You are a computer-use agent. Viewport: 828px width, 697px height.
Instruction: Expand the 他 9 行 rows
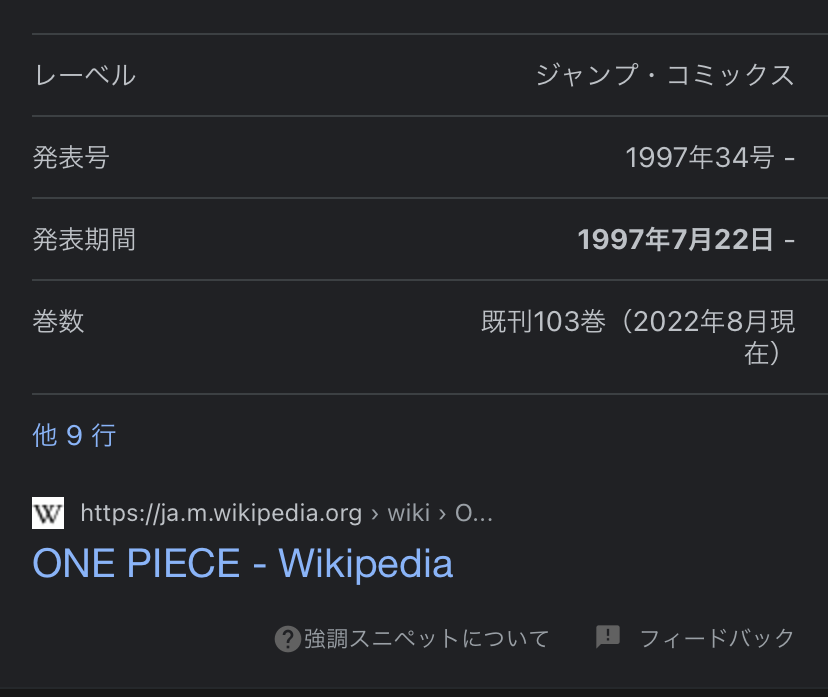pyautogui.click(x=75, y=435)
